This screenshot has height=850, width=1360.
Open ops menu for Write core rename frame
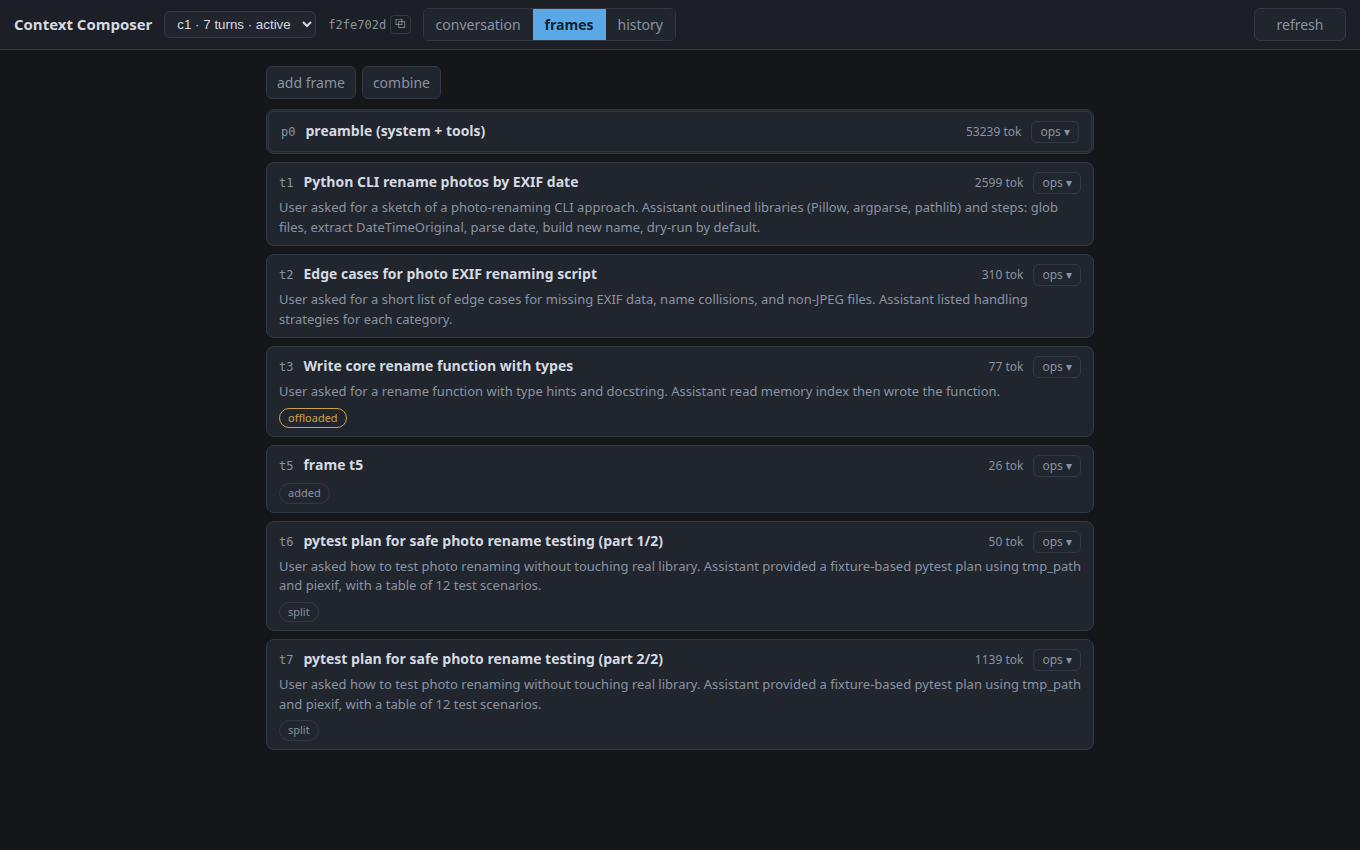point(1057,367)
